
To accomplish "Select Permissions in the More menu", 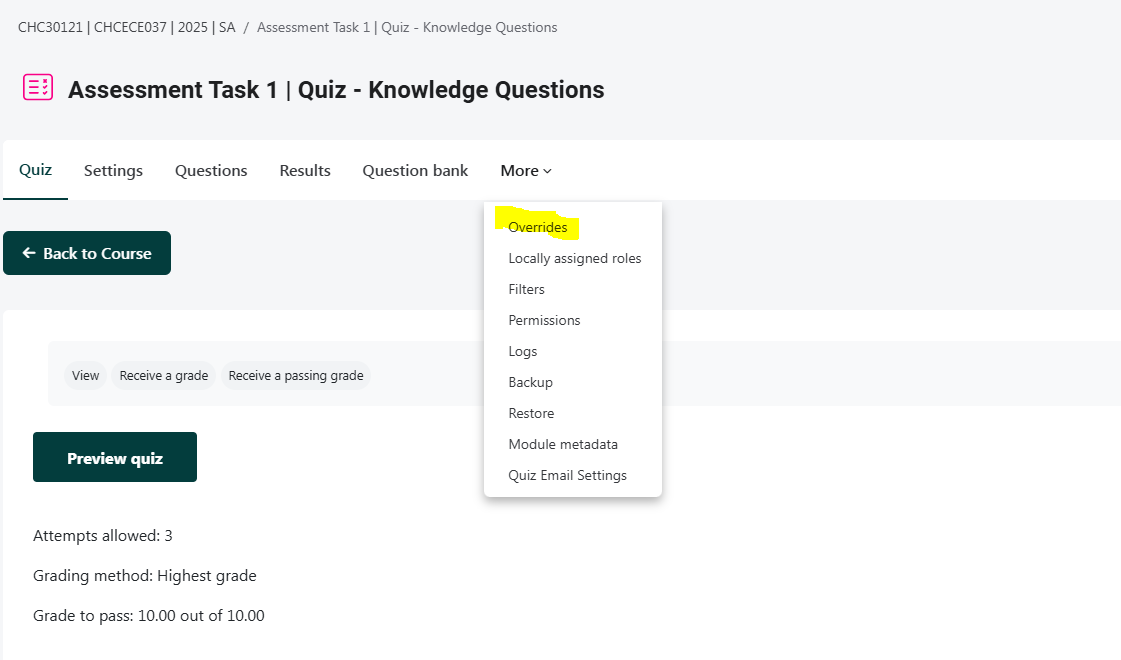I will pos(544,320).
